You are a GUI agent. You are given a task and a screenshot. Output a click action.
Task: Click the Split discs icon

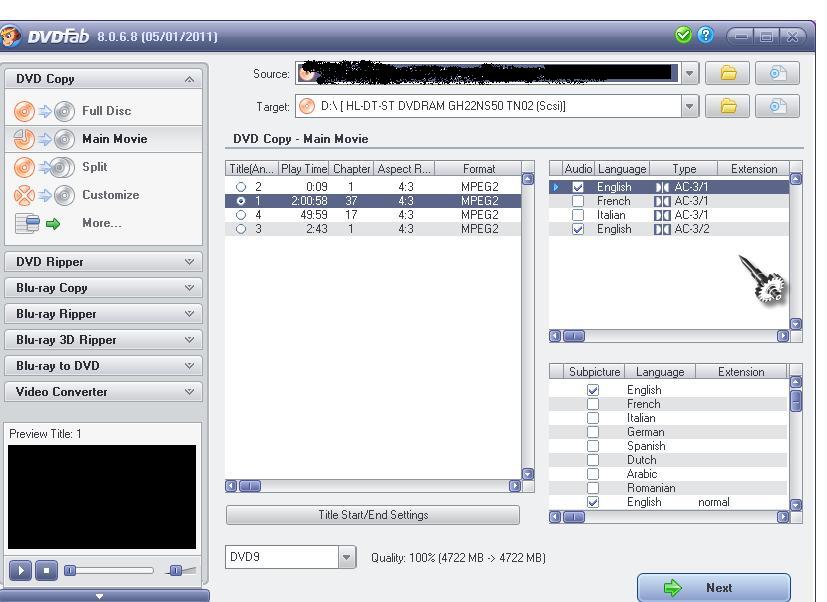[44, 167]
